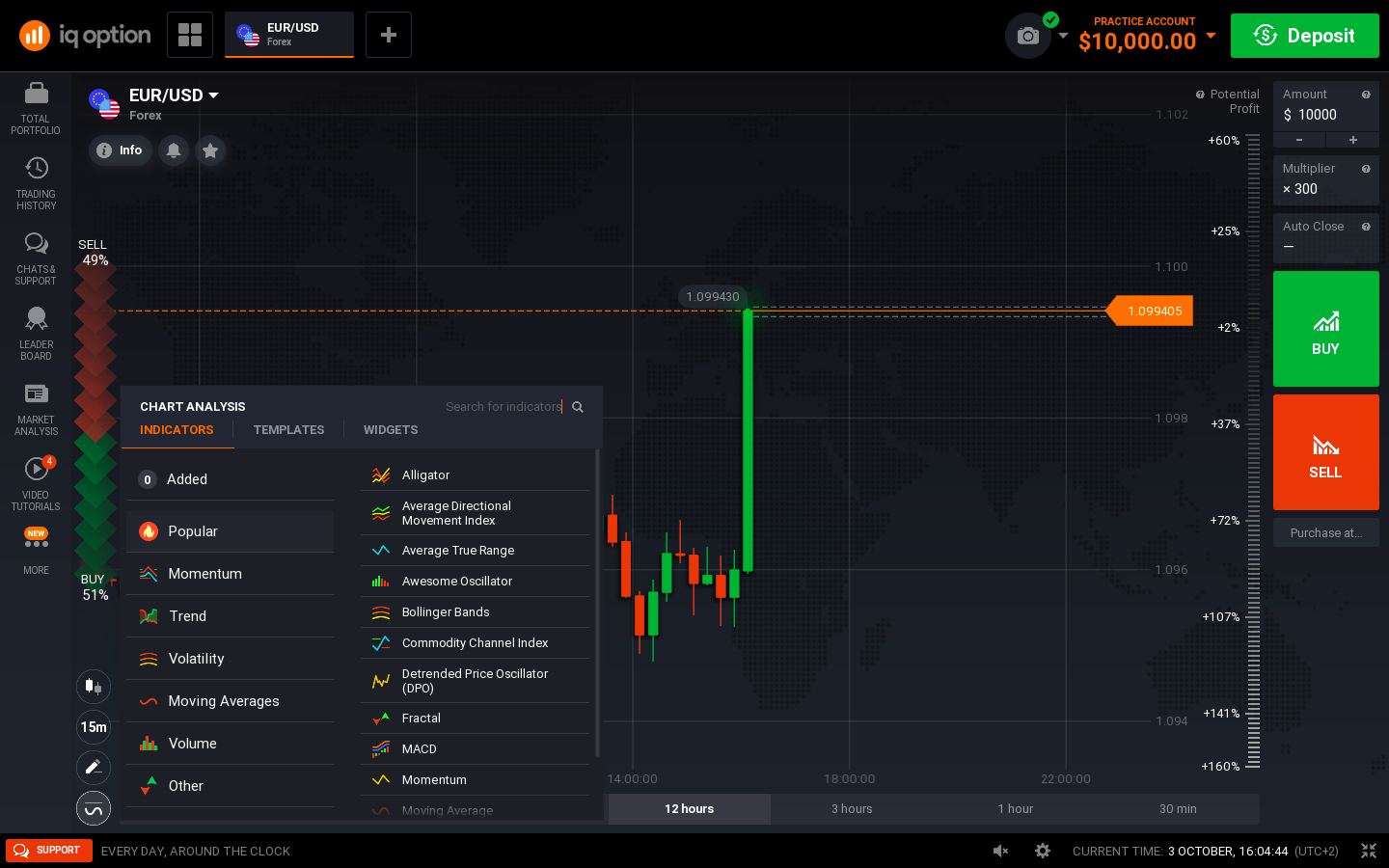Click the green Deposit button
Image resolution: width=1389 pixels, height=868 pixels.
coord(1305,36)
